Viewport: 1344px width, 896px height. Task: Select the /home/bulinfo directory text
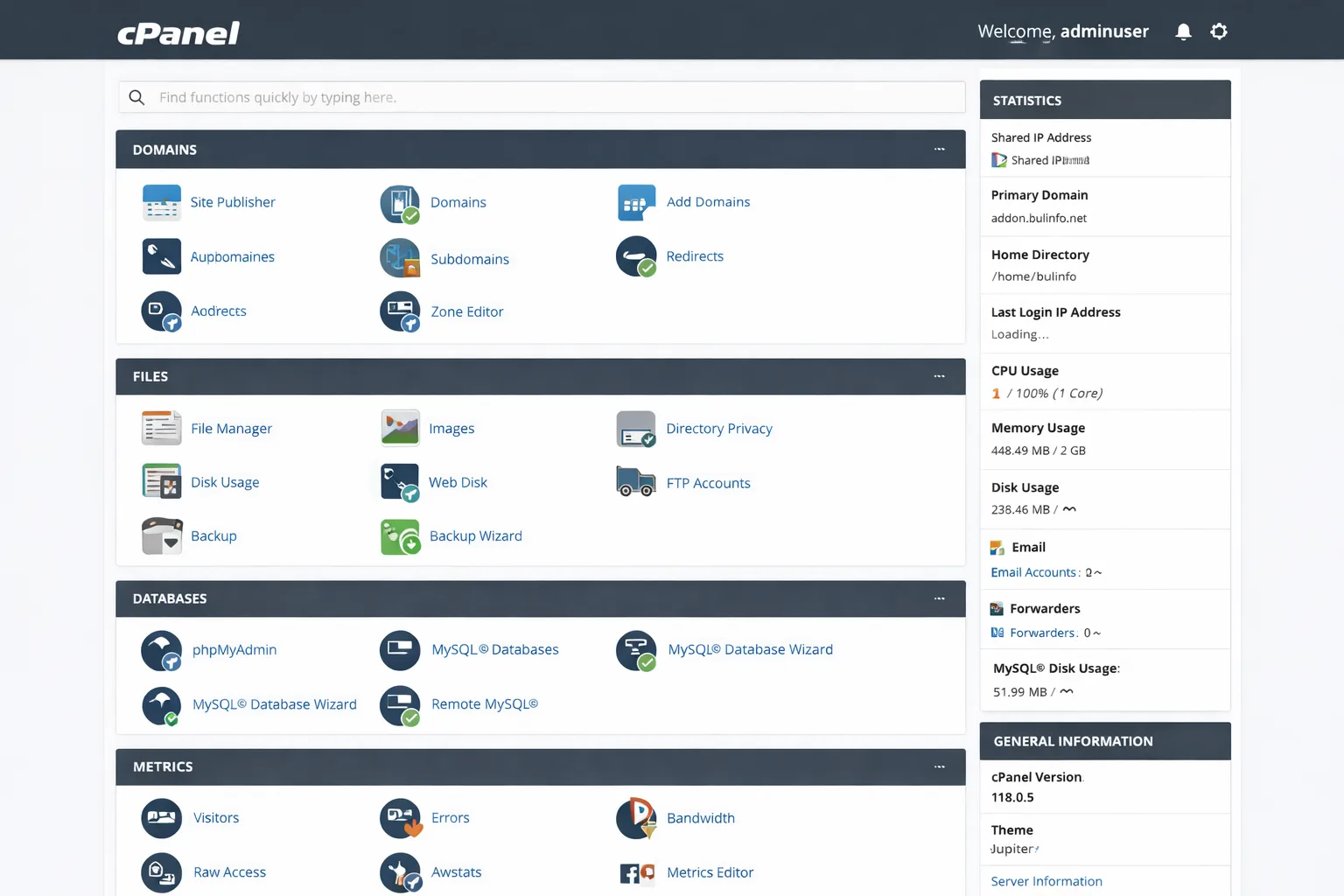[1033, 276]
